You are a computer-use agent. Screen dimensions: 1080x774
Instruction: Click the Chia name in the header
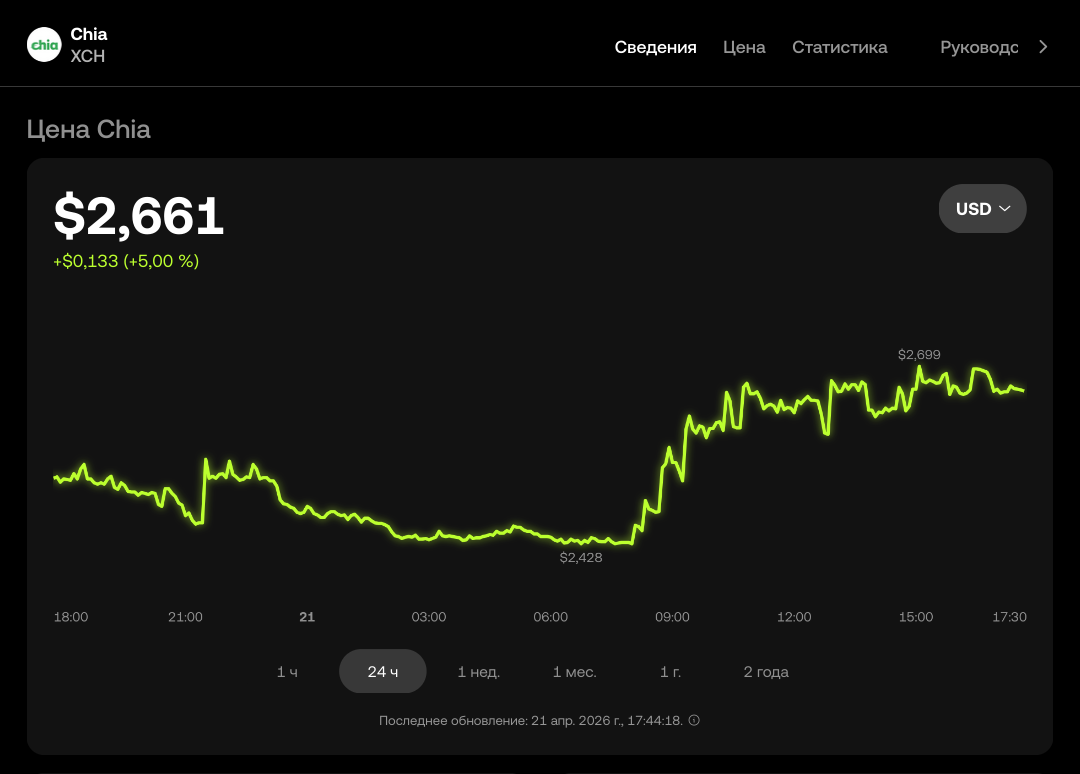point(89,34)
